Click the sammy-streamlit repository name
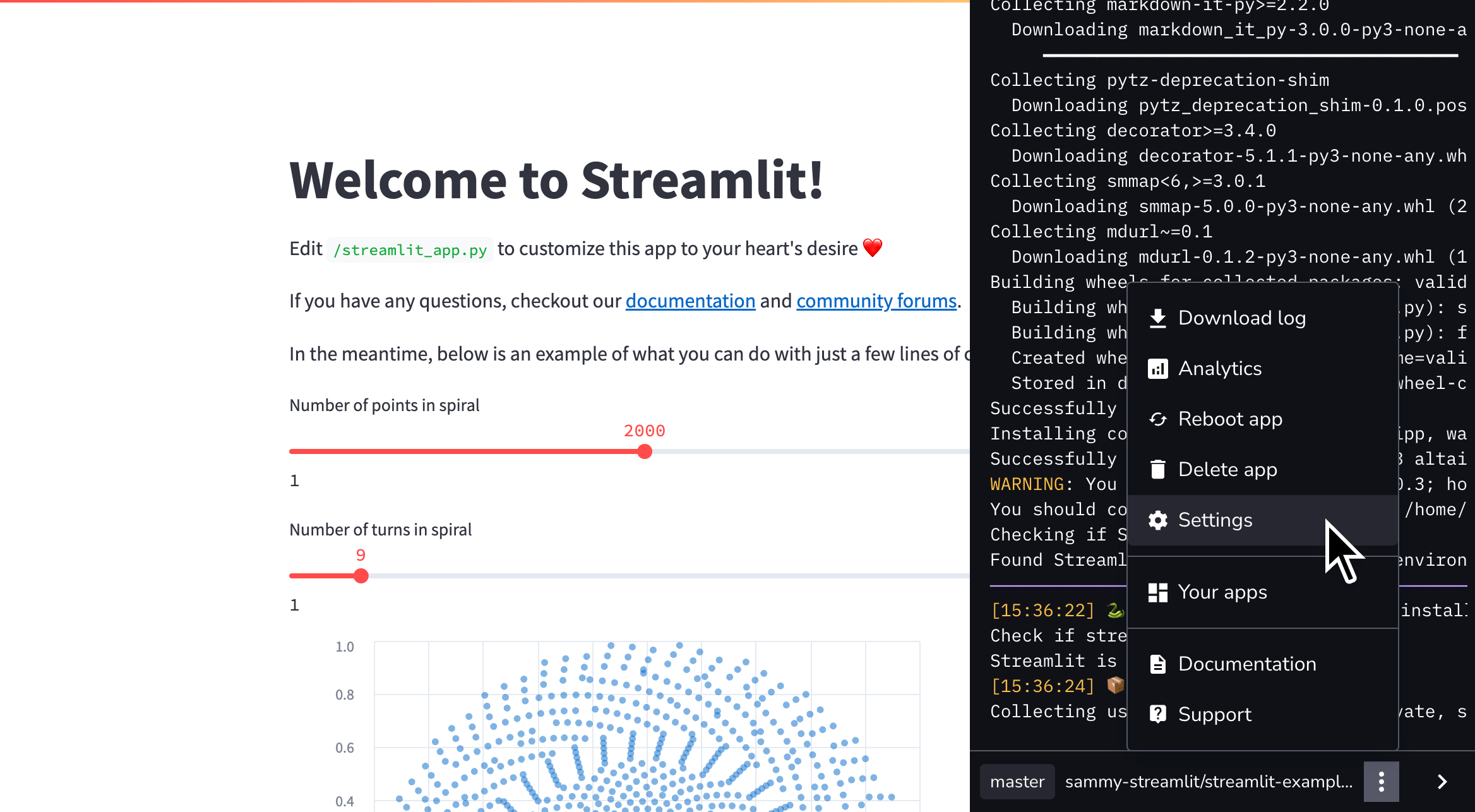Screen dimensions: 1475x812 [1209, 782]
